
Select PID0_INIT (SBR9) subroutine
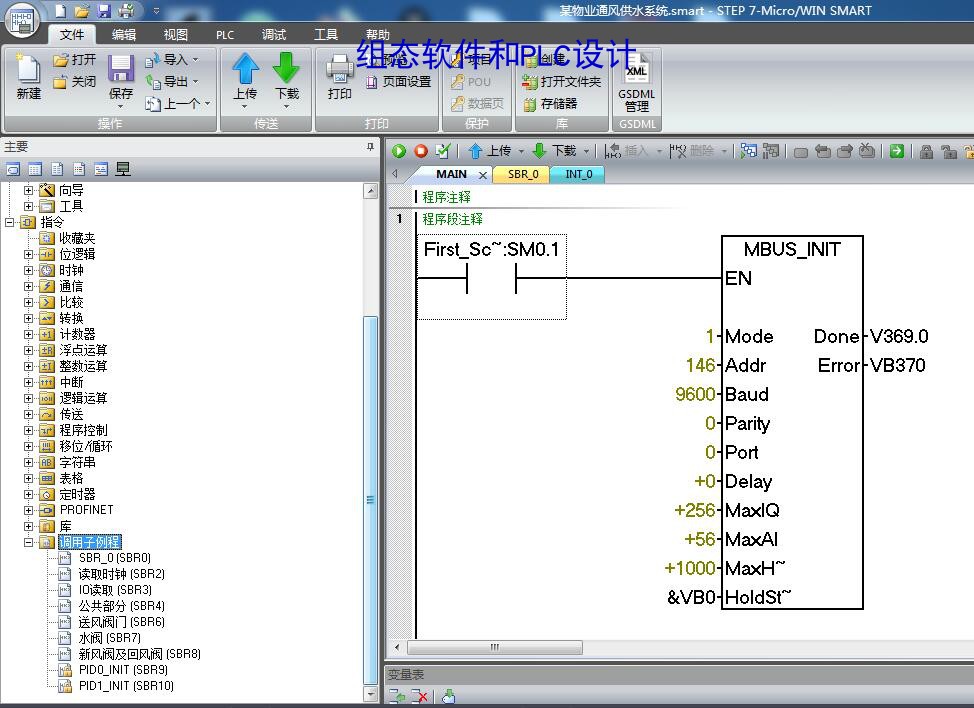coord(123,670)
